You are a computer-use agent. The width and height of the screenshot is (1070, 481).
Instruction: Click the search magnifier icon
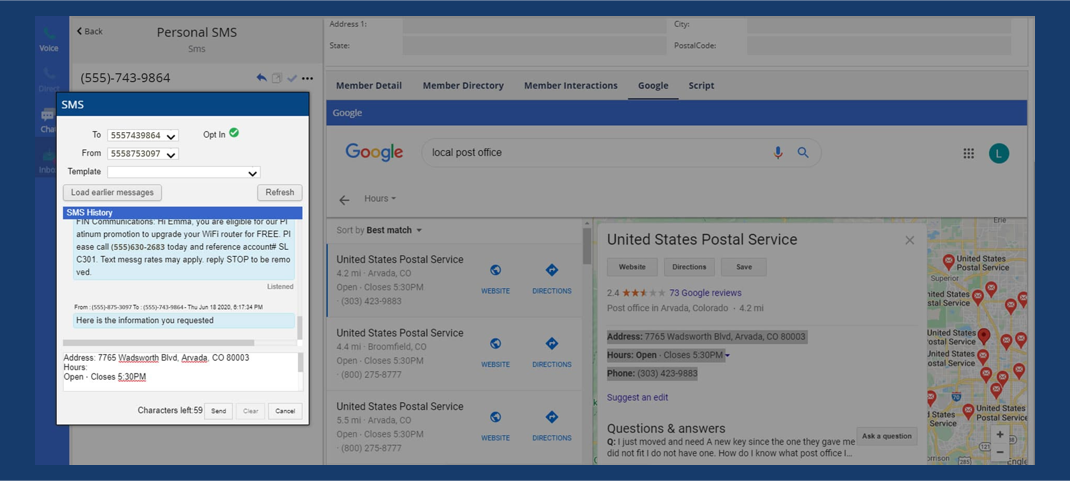pyautogui.click(x=803, y=153)
